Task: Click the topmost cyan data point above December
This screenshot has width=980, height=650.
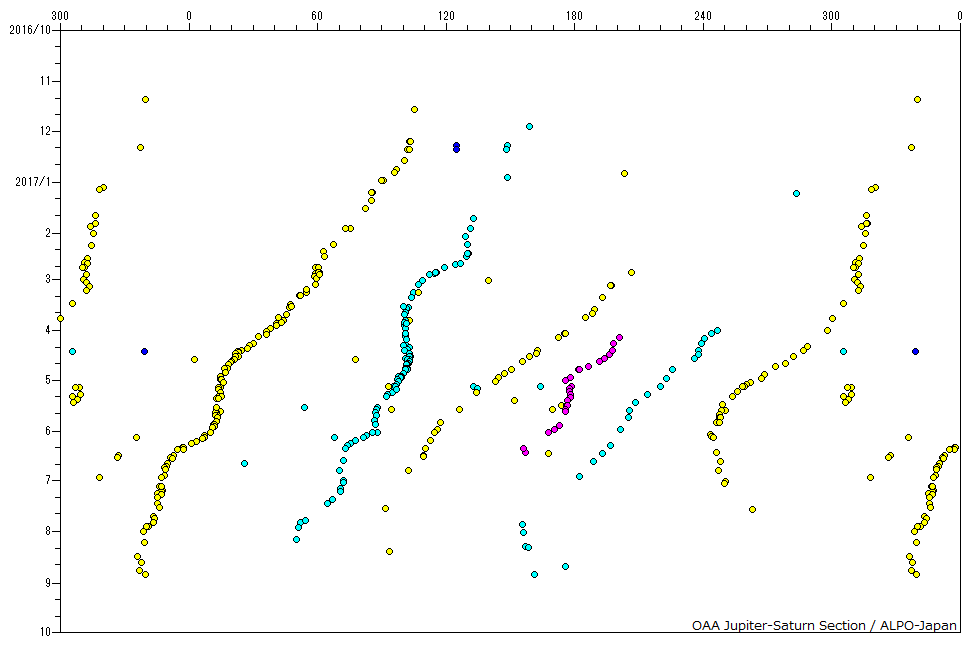Action: 529,127
